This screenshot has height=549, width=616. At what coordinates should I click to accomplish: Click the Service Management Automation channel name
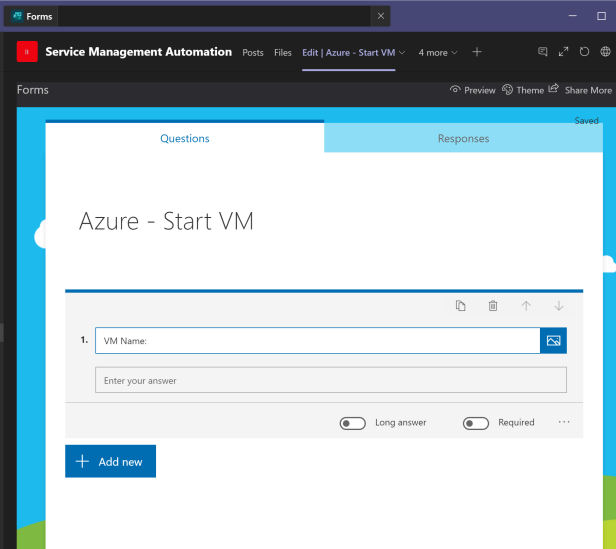(x=138, y=52)
